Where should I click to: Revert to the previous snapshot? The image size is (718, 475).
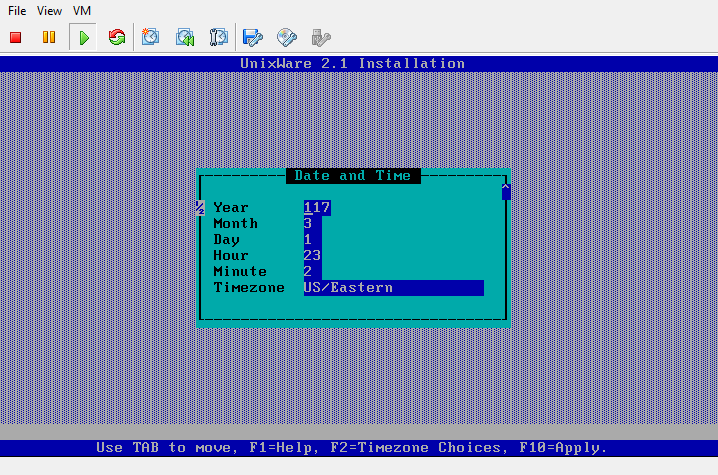[185, 37]
